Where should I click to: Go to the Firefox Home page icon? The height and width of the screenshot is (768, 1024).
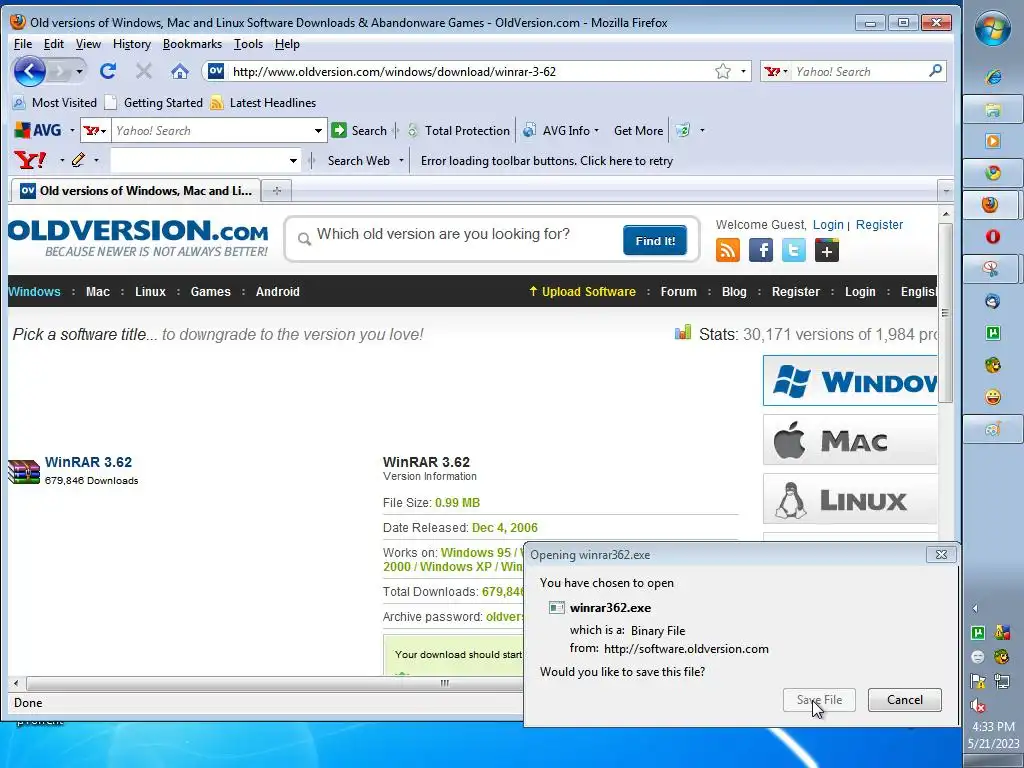pos(180,71)
